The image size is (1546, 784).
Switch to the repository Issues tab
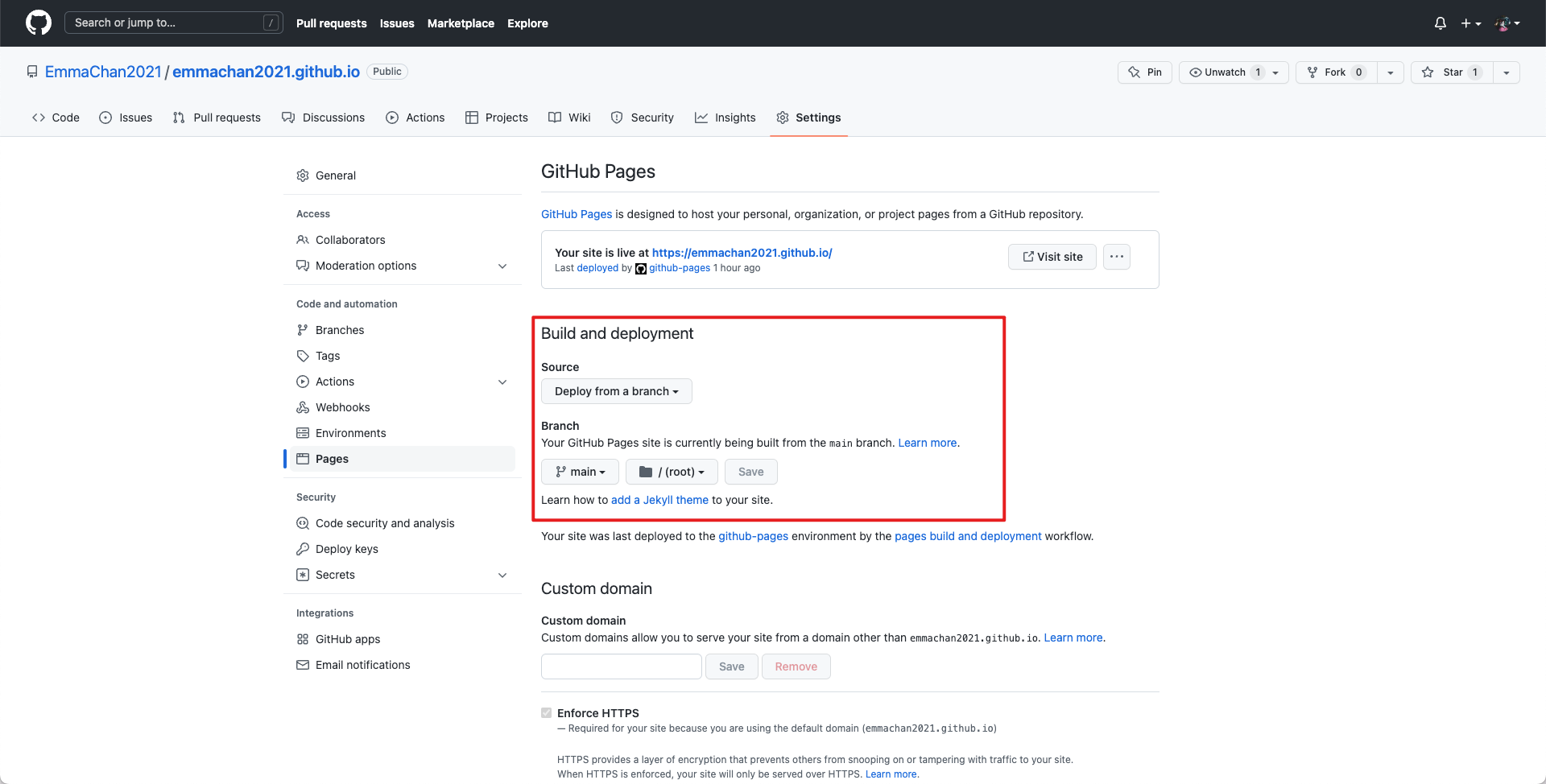click(x=126, y=118)
